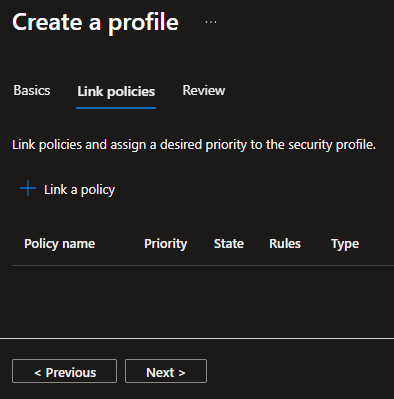
Task: Click the blue plus icon
Action: (28, 189)
